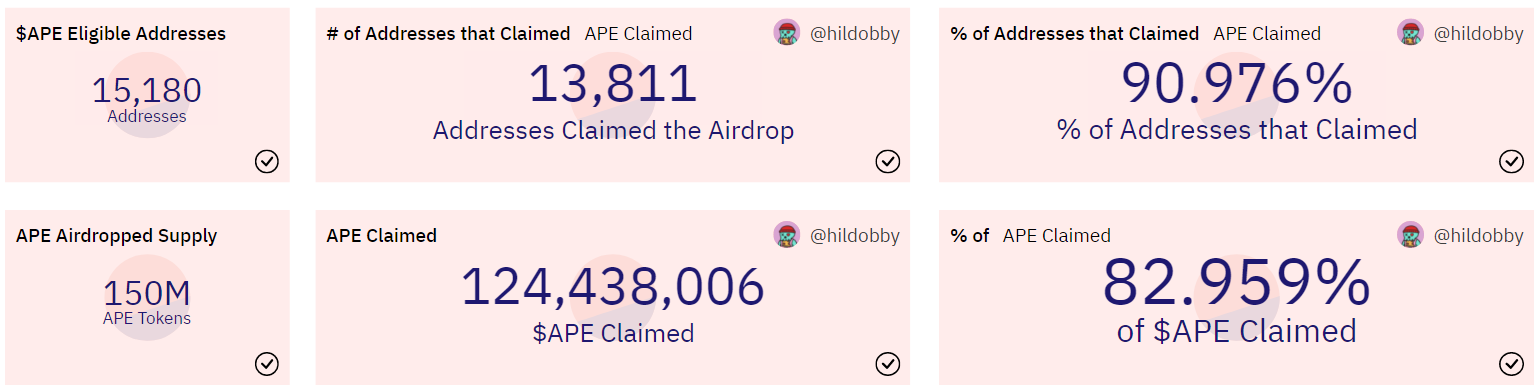Open @hildobby link in 124,438,006 APE Claimed card
The height and width of the screenshot is (389, 1539).
click(854, 236)
